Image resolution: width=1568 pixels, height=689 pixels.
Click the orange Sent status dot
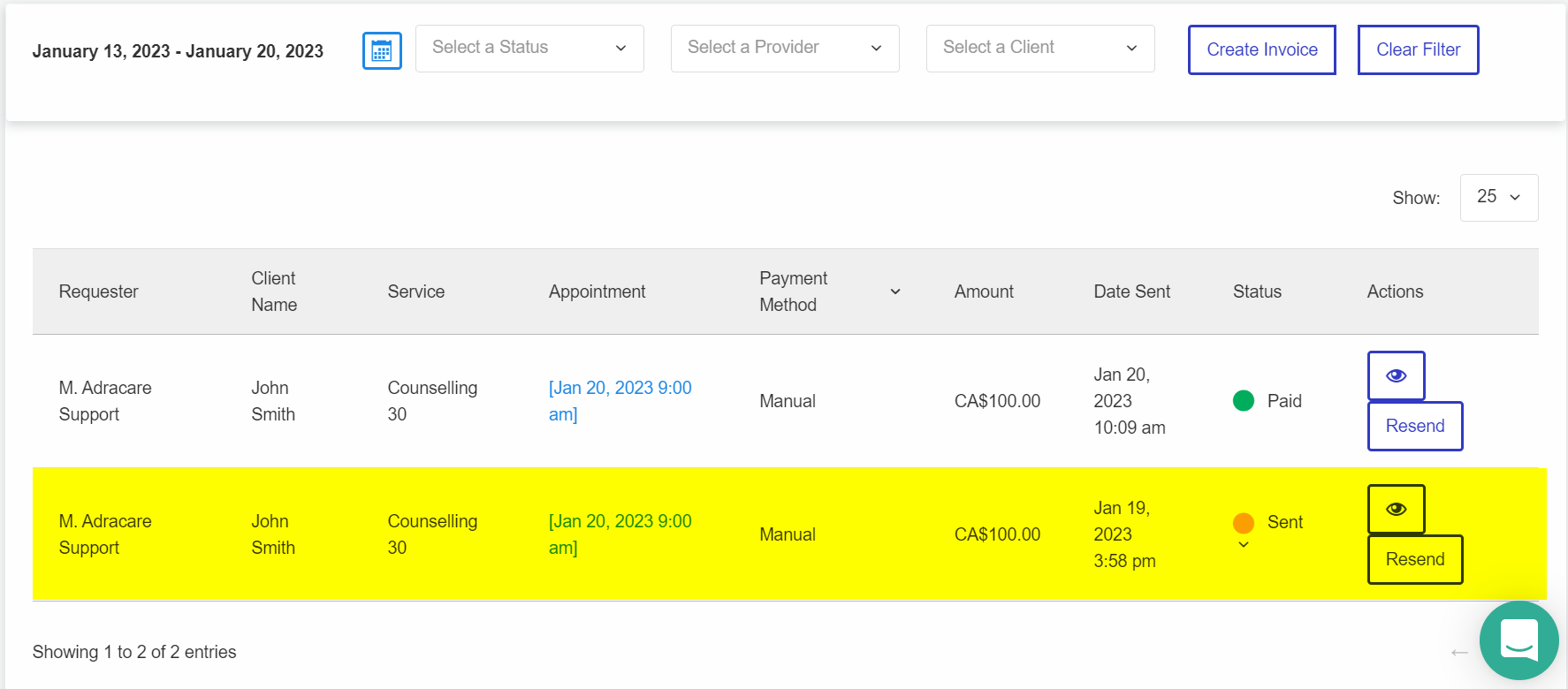point(1244,523)
